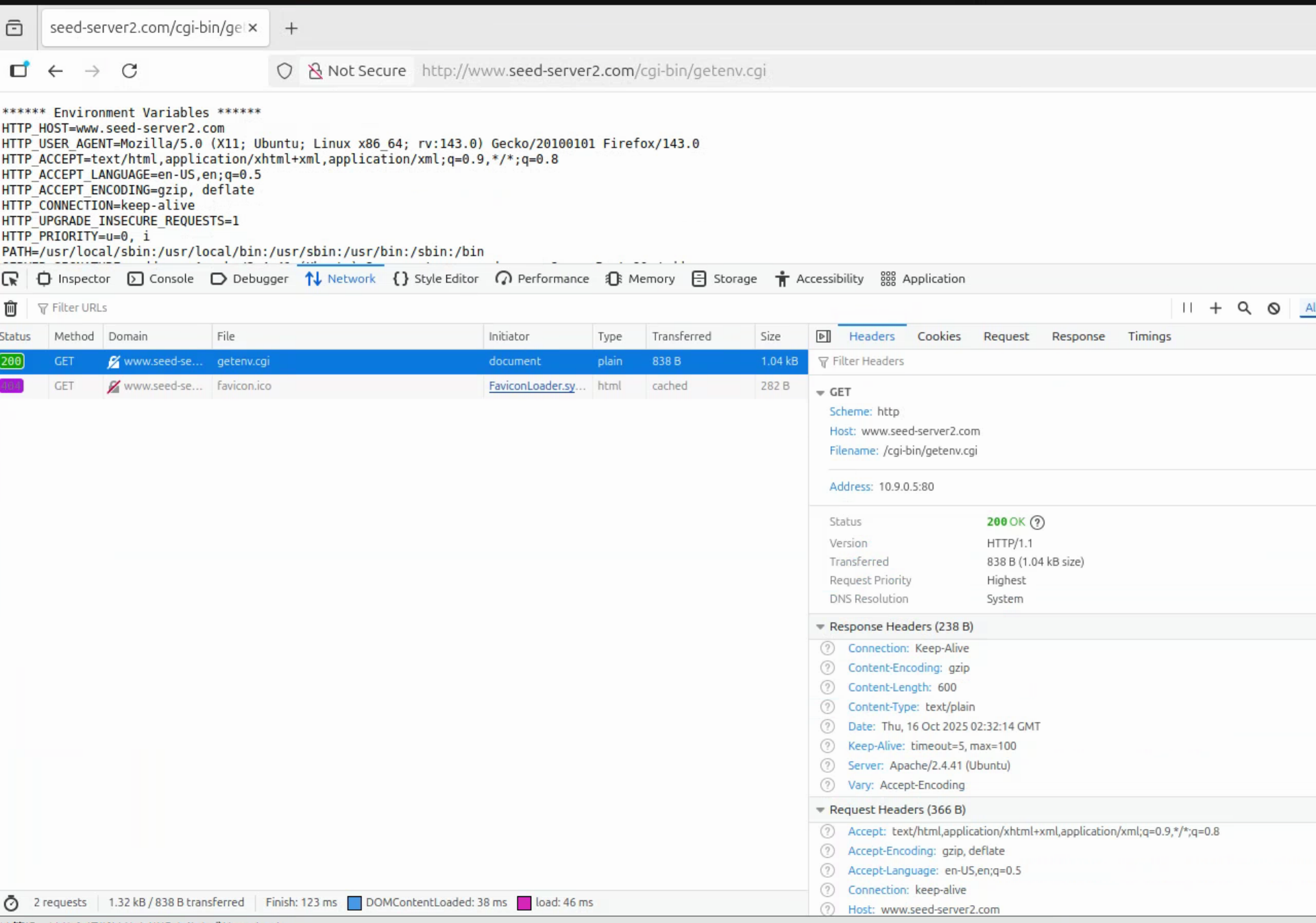Screen dimensions: 1316x923
Task: Collapse the GET request summary section
Action: (820, 393)
